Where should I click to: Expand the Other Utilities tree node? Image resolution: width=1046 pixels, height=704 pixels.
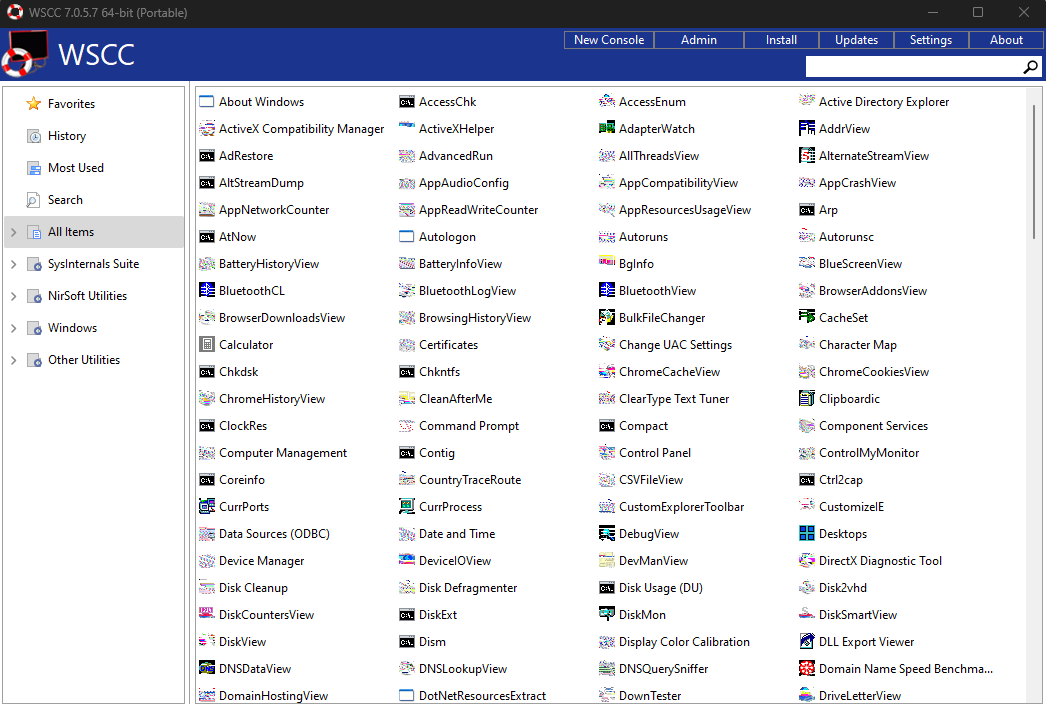(x=13, y=360)
